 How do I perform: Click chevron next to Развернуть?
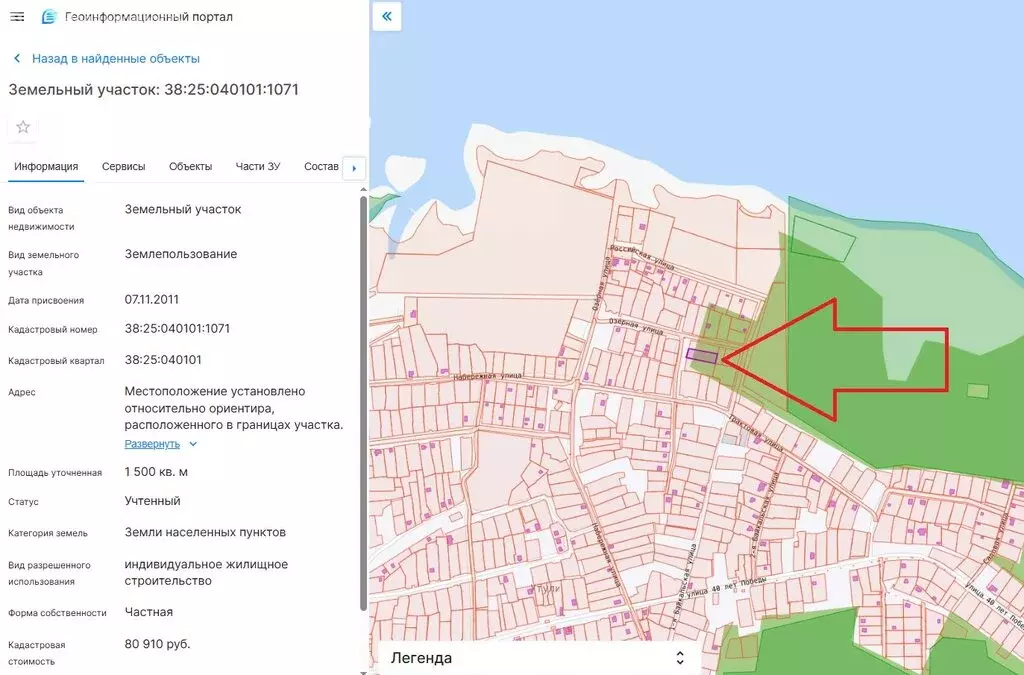click(x=193, y=444)
